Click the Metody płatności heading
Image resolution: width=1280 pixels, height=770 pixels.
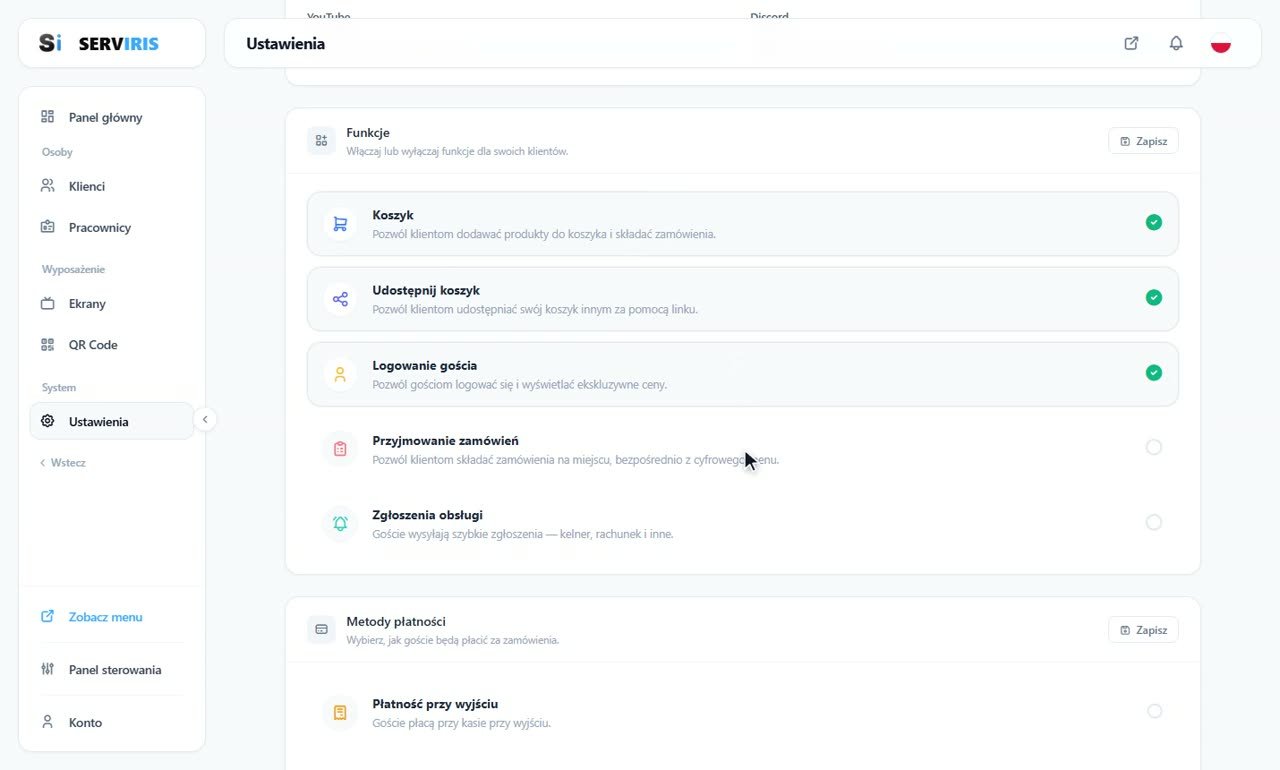tap(396, 621)
